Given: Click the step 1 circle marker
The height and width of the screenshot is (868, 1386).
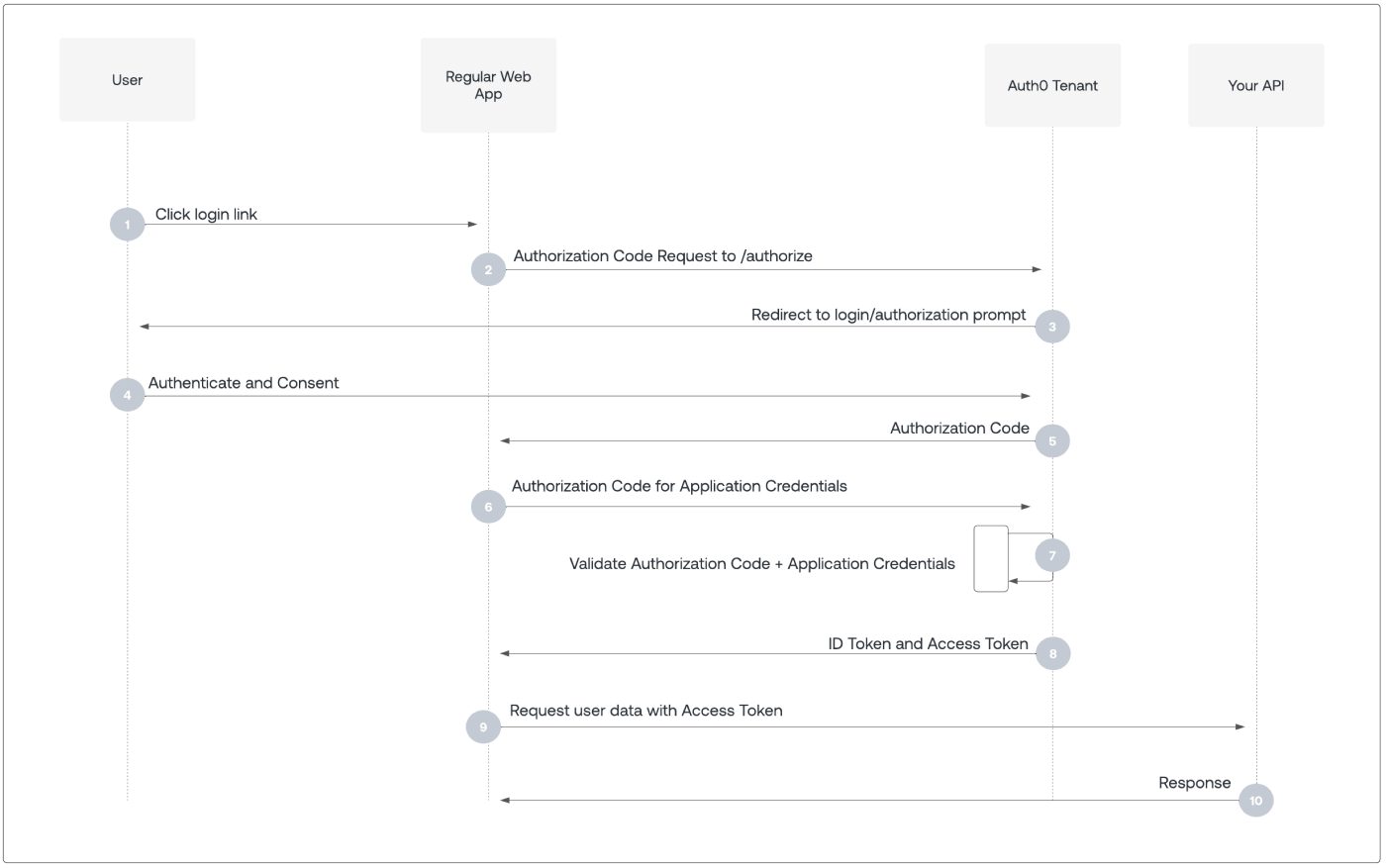Looking at the screenshot, I should (x=127, y=225).
